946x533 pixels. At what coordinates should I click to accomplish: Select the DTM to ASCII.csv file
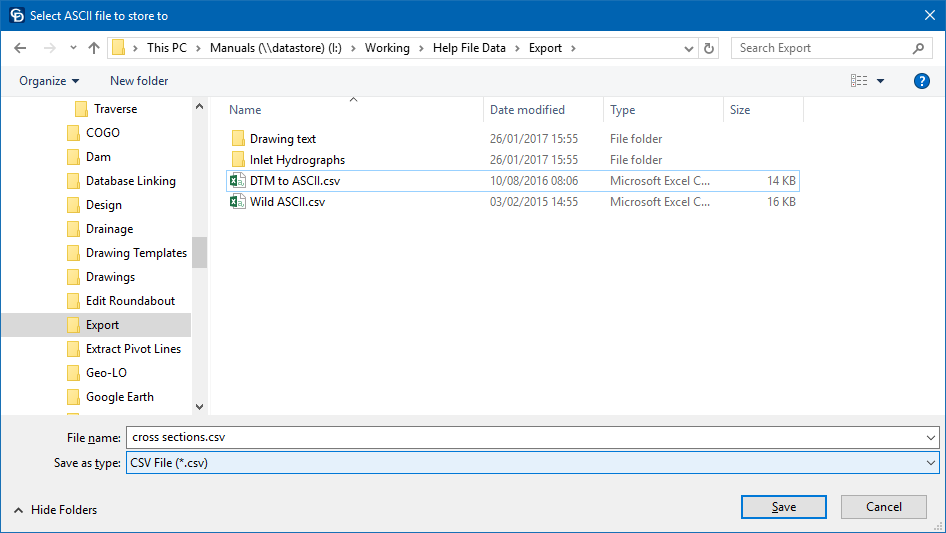(x=295, y=181)
